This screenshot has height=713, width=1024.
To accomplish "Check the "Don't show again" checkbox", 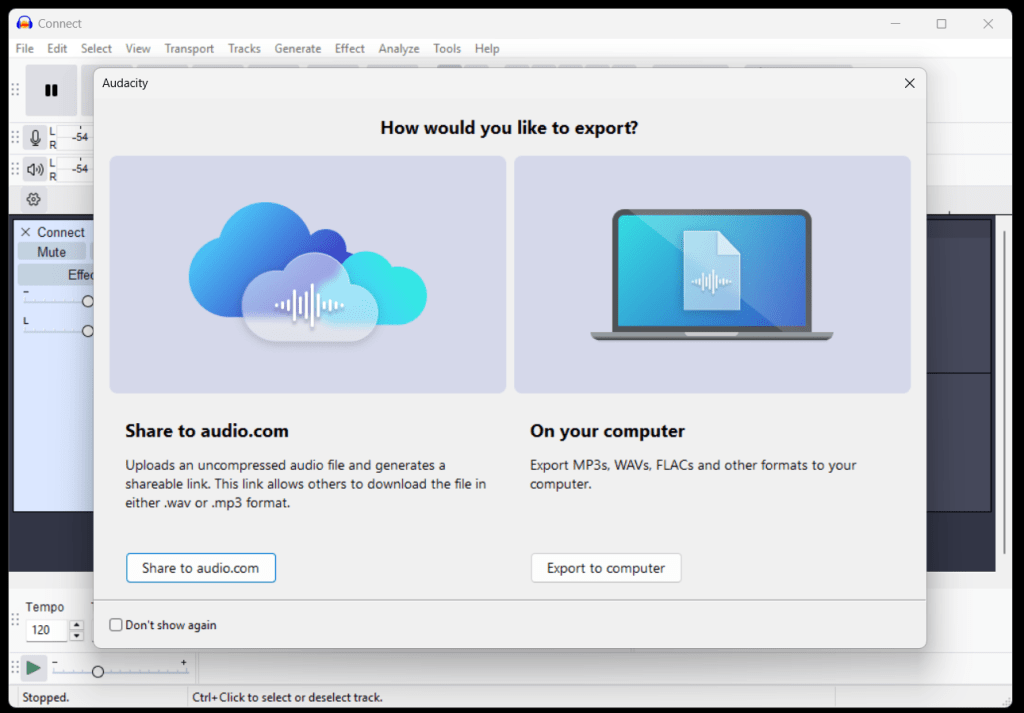I will point(116,625).
